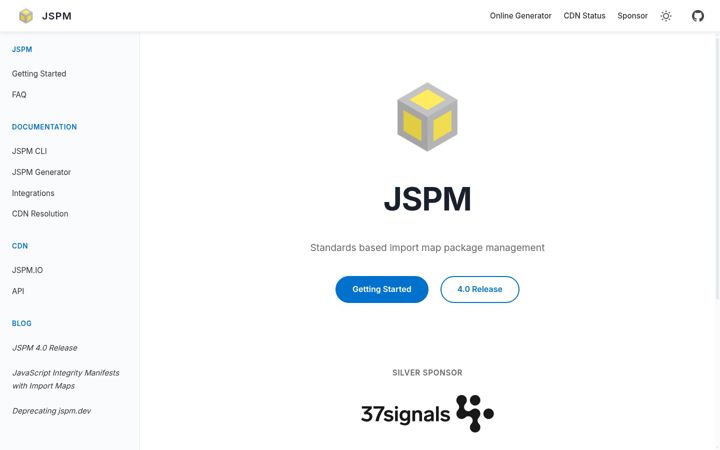The height and width of the screenshot is (450, 720).
Task: Open Deprecating jspm.dev blog post
Action: click(51, 411)
